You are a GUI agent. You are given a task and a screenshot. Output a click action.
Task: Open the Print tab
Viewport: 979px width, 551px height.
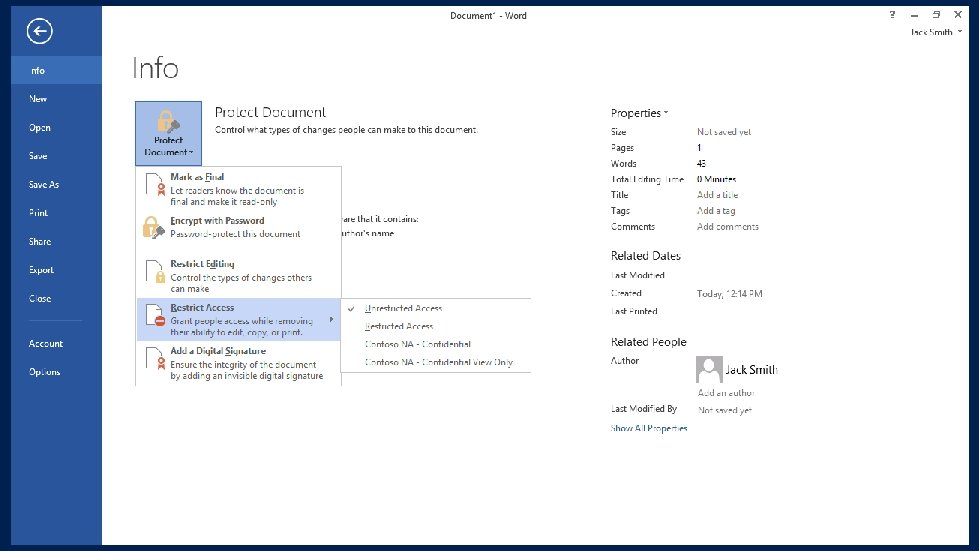pos(56,213)
